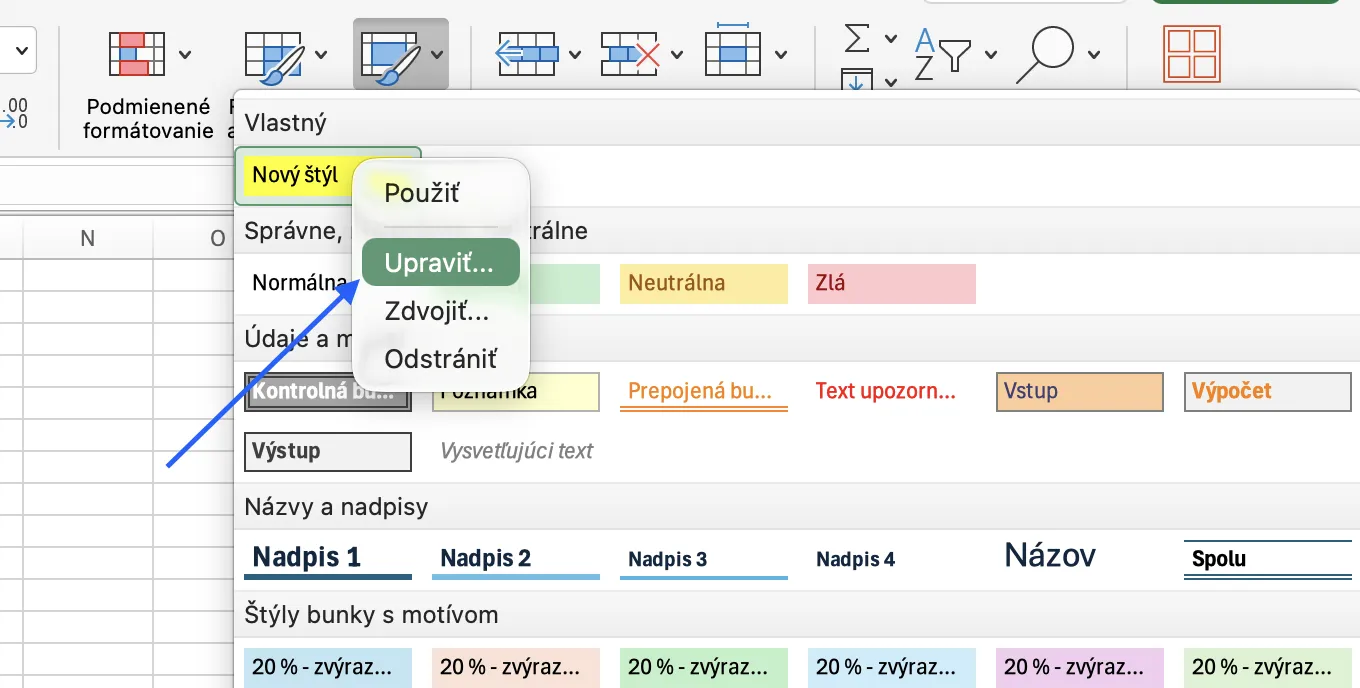The height and width of the screenshot is (688, 1360).
Task: Apply the Vstup cell style
Action: pos(1080,392)
